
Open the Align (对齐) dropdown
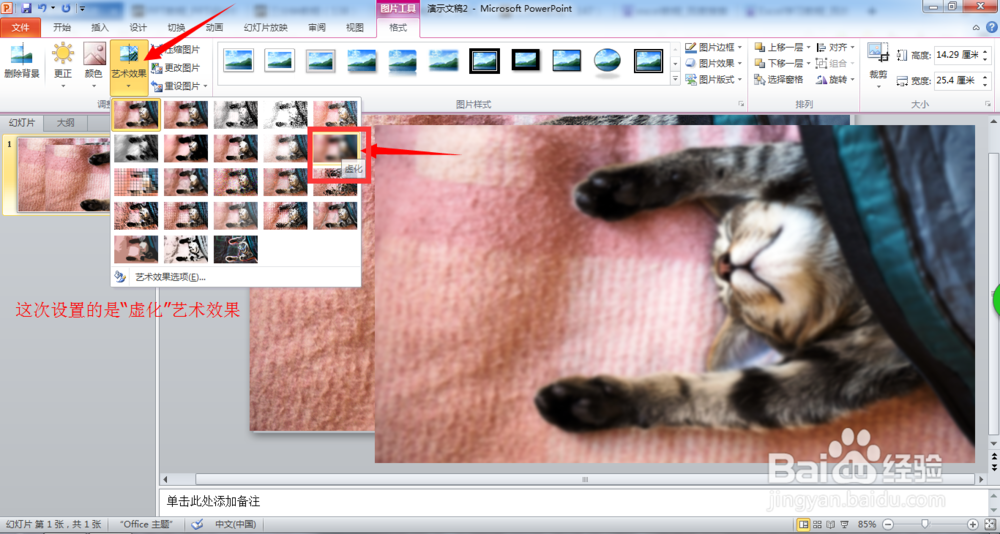tap(835, 47)
